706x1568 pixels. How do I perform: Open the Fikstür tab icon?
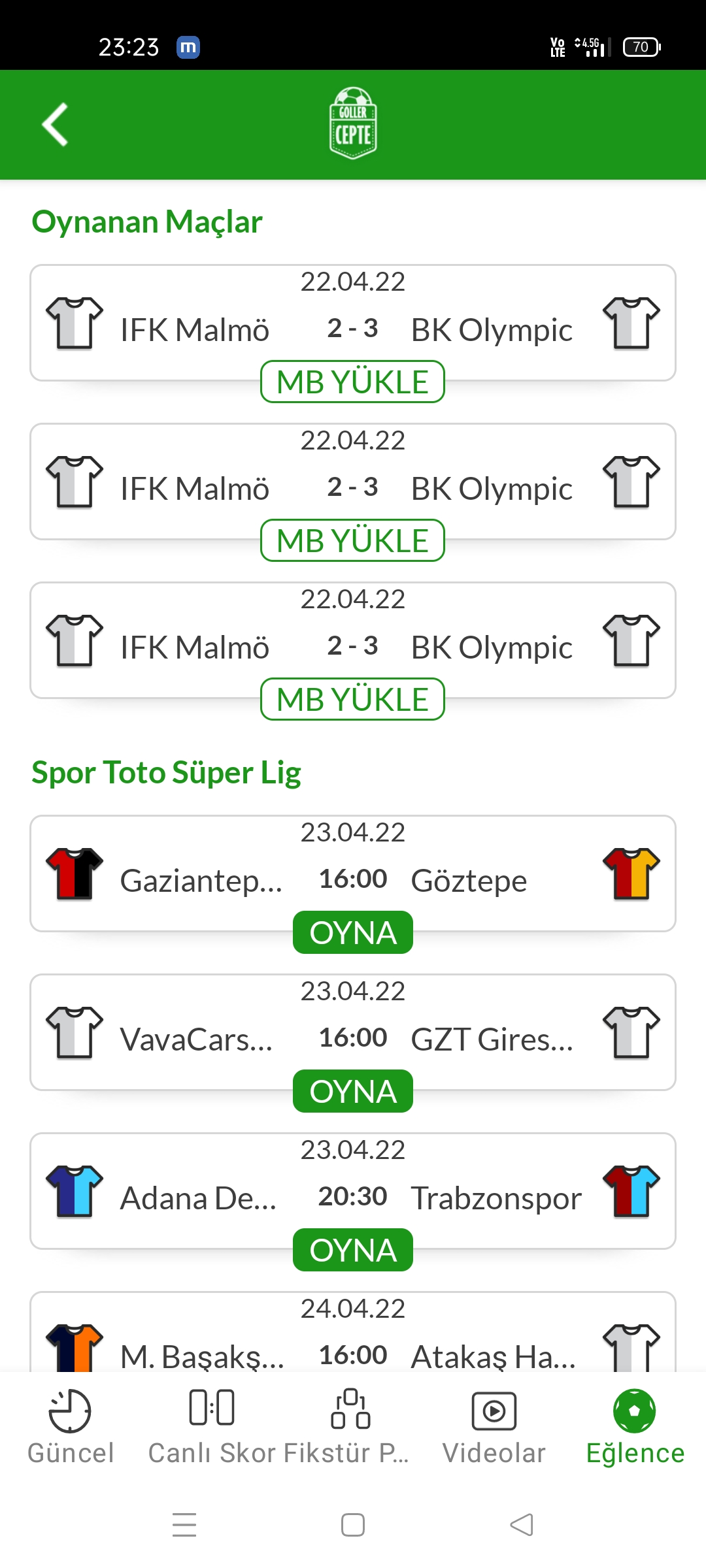pyautogui.click(x=351, y=1409)
